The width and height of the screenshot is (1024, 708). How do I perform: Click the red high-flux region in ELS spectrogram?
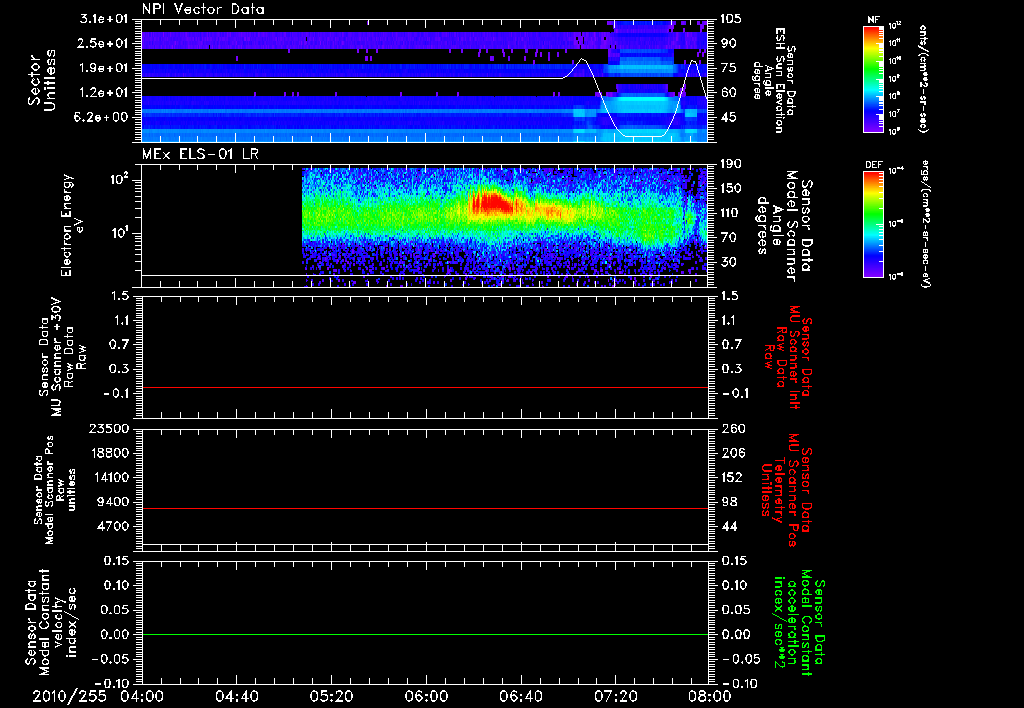(491, 203)
